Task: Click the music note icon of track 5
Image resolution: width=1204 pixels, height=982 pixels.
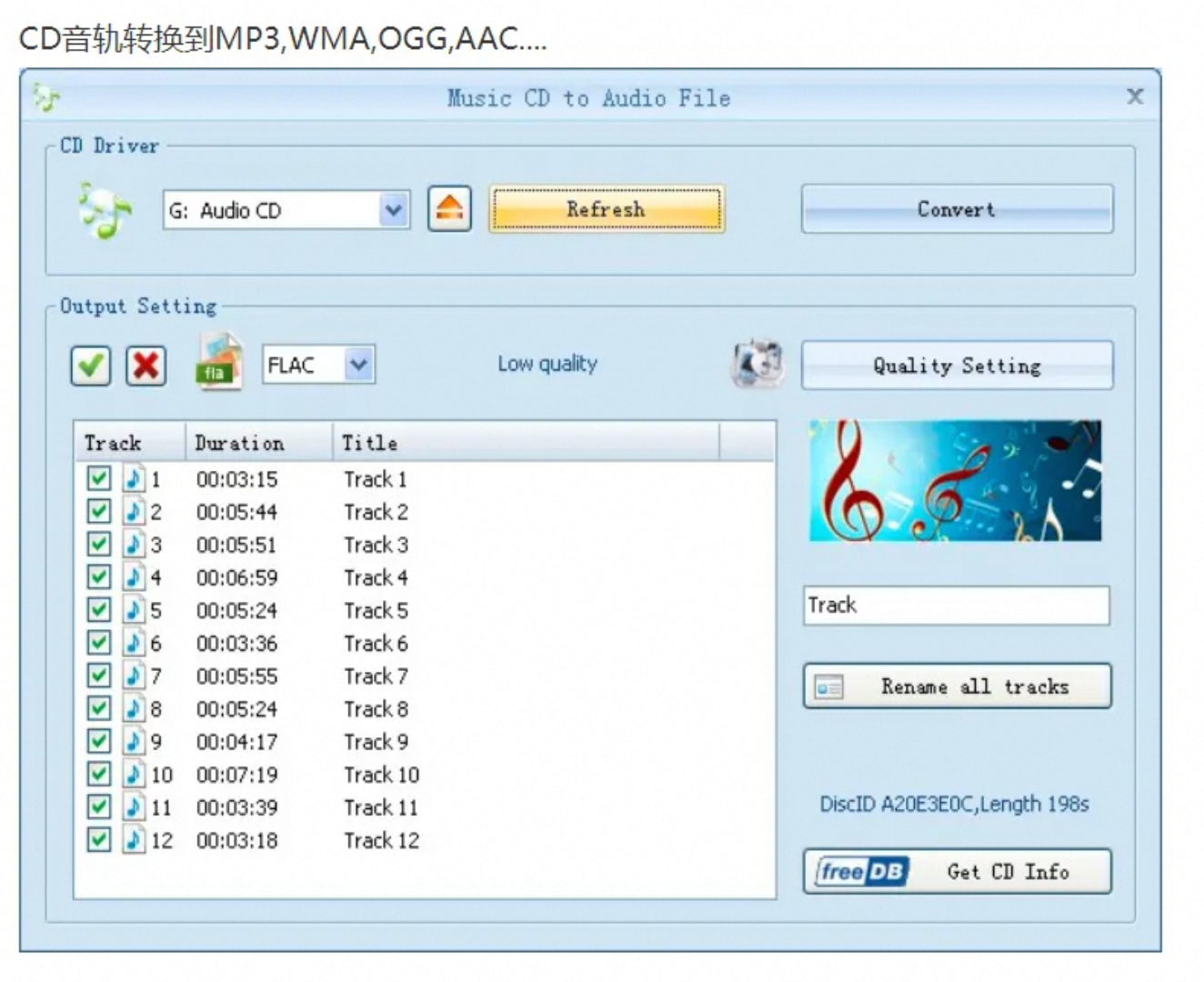Action: point(135,609)
